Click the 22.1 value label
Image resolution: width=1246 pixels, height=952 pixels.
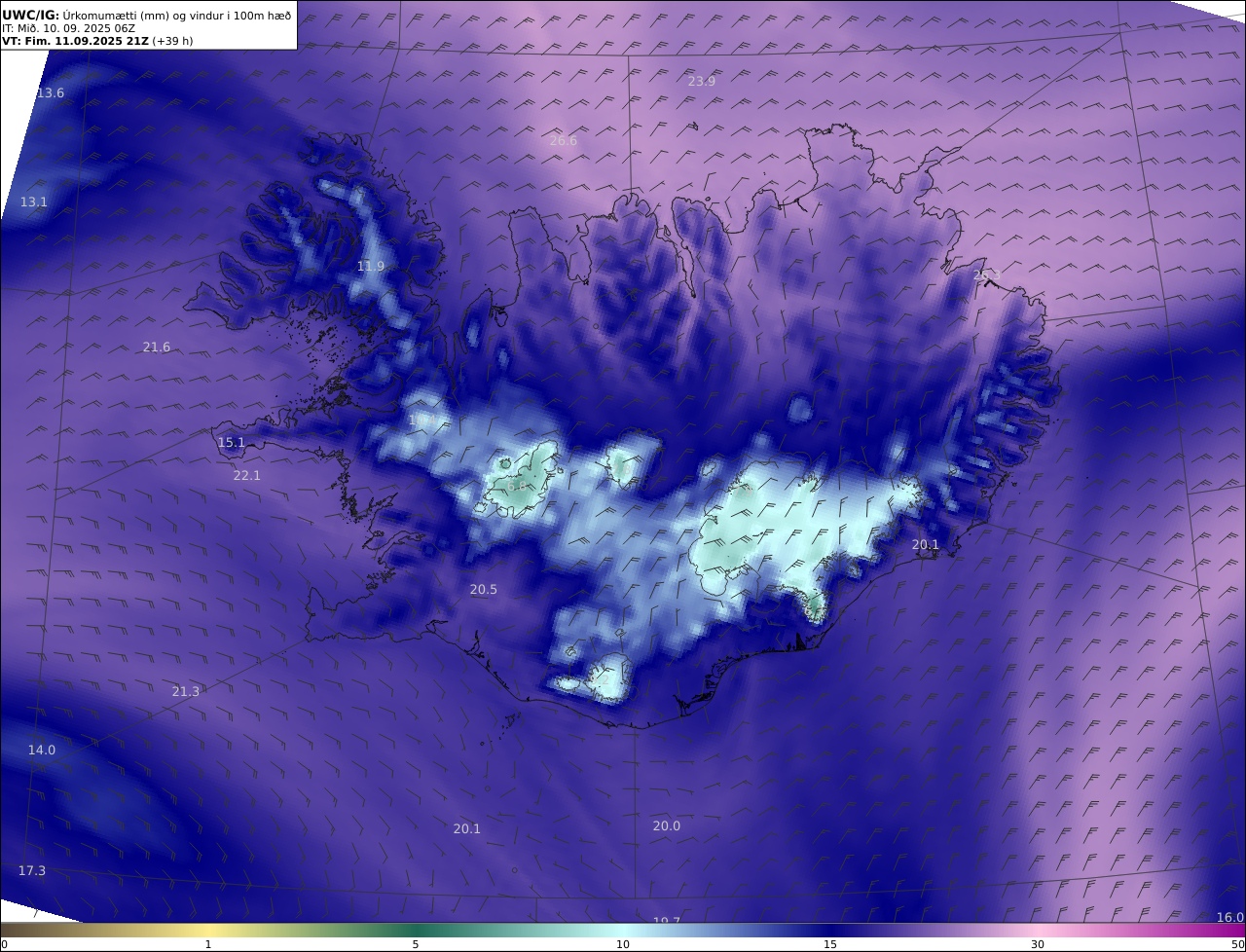[x=247, y=476]
